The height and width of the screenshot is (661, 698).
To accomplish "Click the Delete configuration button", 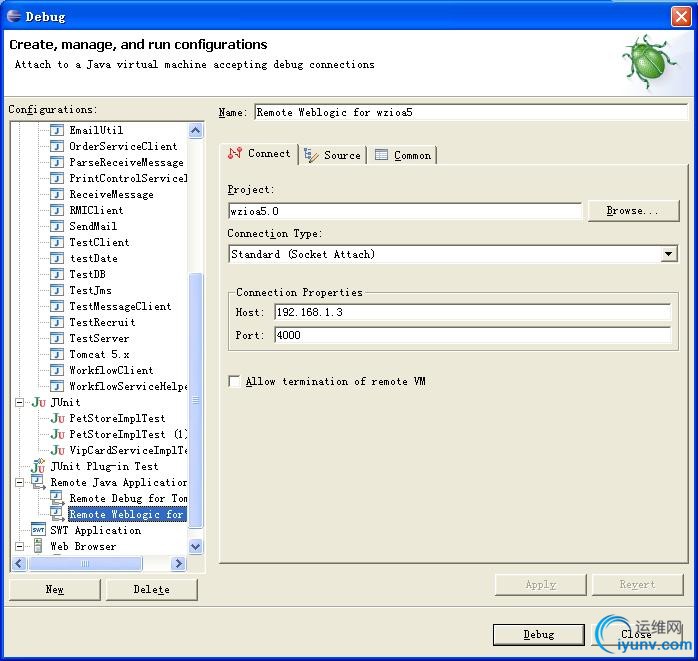I will coord(151,589).
